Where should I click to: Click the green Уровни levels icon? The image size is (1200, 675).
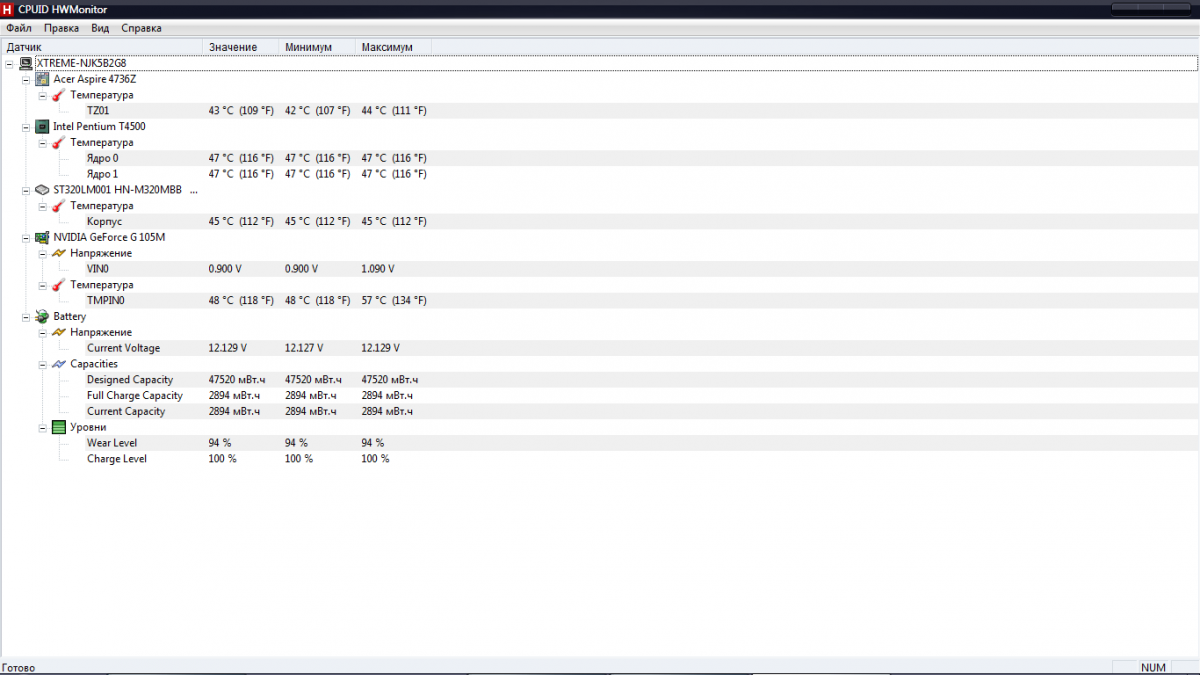(59, 427)
